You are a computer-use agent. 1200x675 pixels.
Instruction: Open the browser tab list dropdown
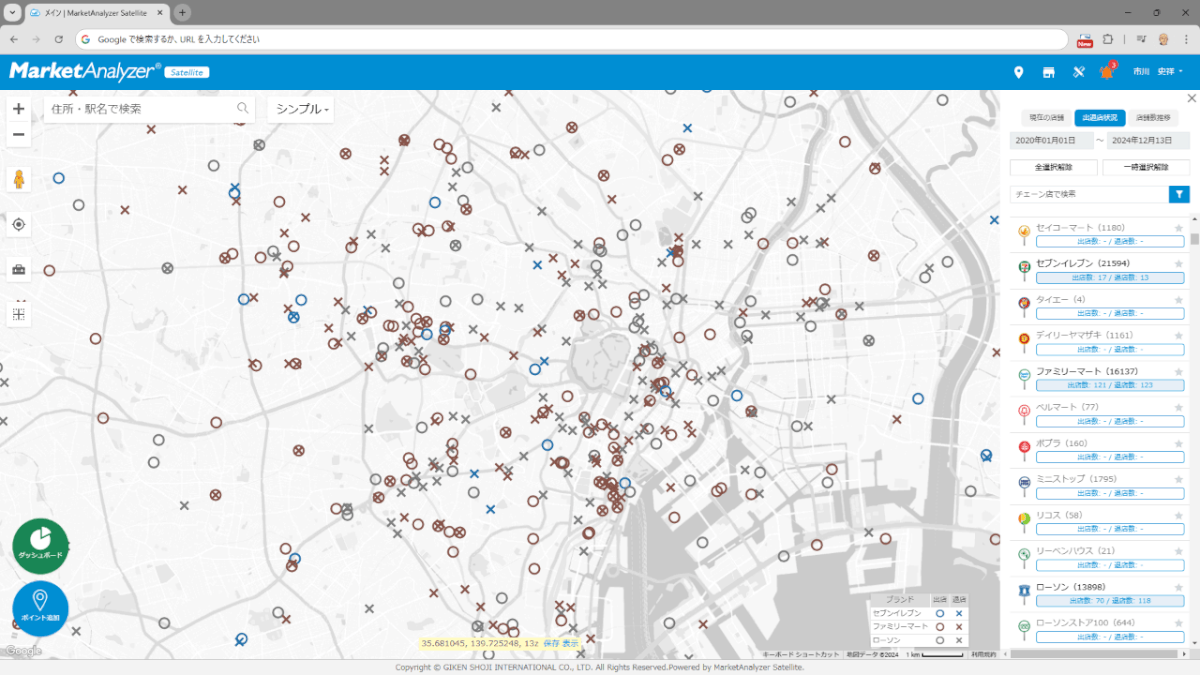pos(10,12)
